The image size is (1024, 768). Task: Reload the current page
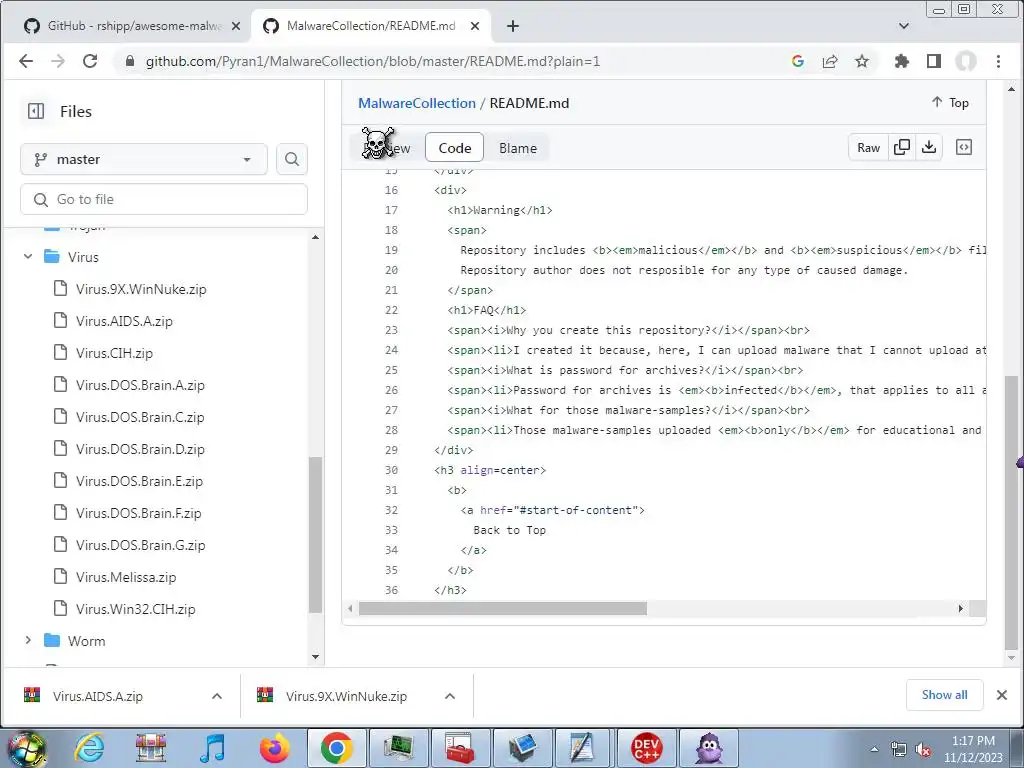[x=90, y=61]
